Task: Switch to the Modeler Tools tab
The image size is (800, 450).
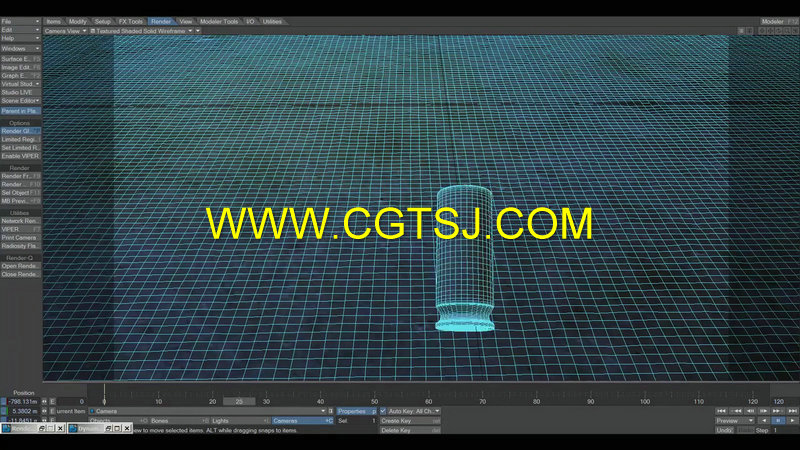Action: click(x=219, y=21)
